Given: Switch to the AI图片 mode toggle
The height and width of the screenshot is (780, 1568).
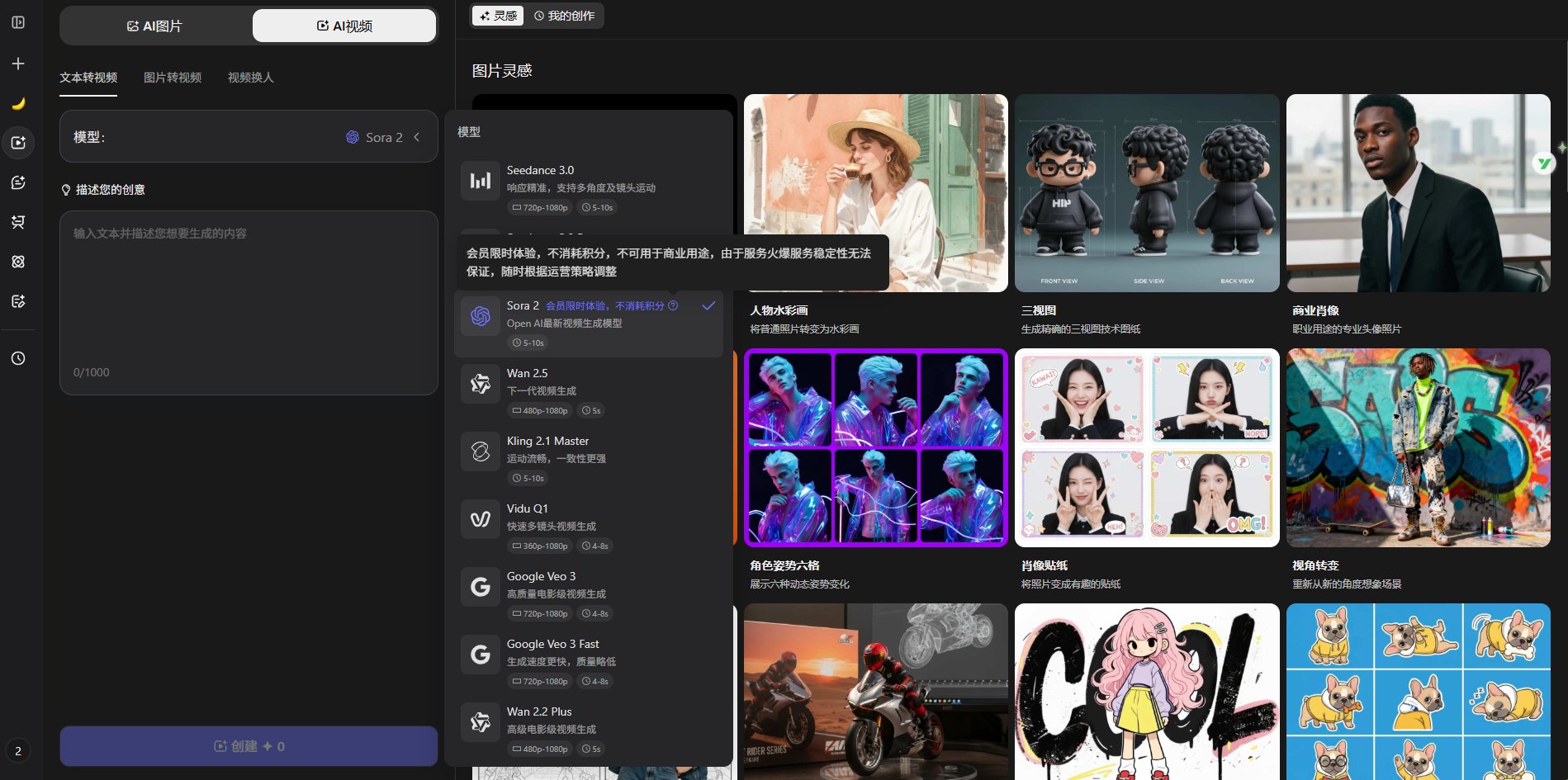Looking at the screenshot, I should 155,26.
